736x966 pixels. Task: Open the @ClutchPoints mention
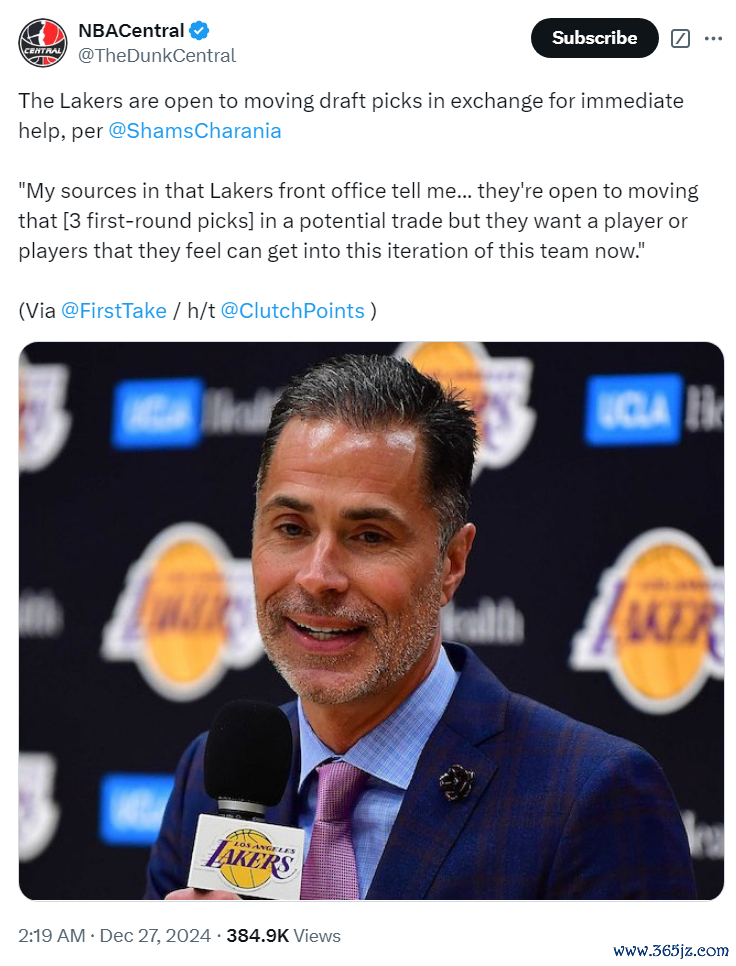coord(293,310)
